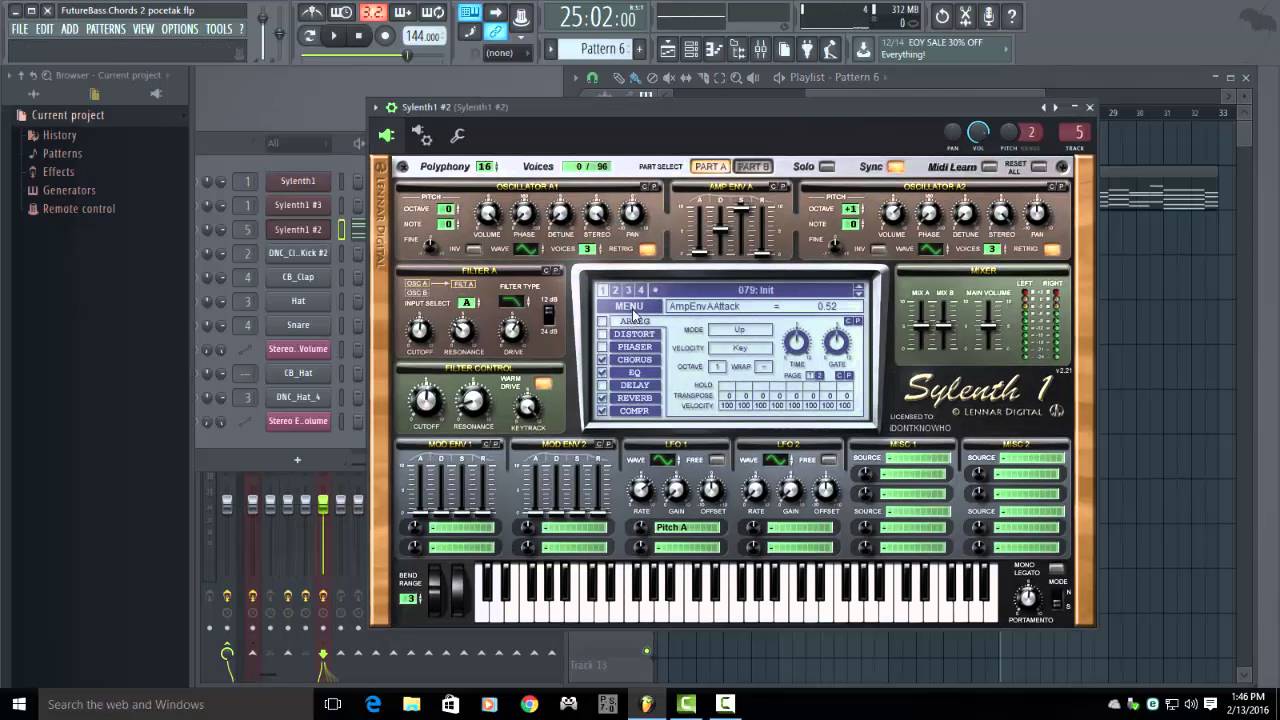
Task: Open the arpeggiator Velocity 'Key' dropdown
Action: pyautogui.click(x=740, y=348)
